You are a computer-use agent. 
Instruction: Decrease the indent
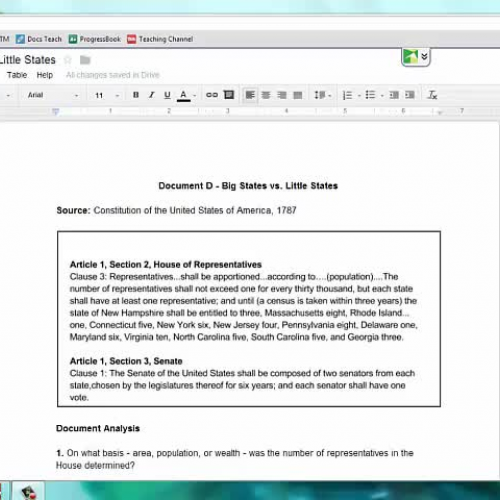click(x=394, y=95)
